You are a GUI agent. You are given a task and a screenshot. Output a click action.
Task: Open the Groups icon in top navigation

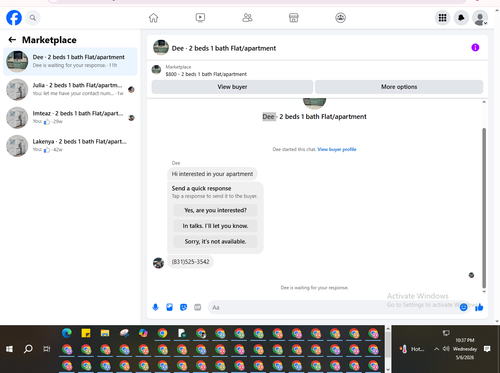(340, 18)
